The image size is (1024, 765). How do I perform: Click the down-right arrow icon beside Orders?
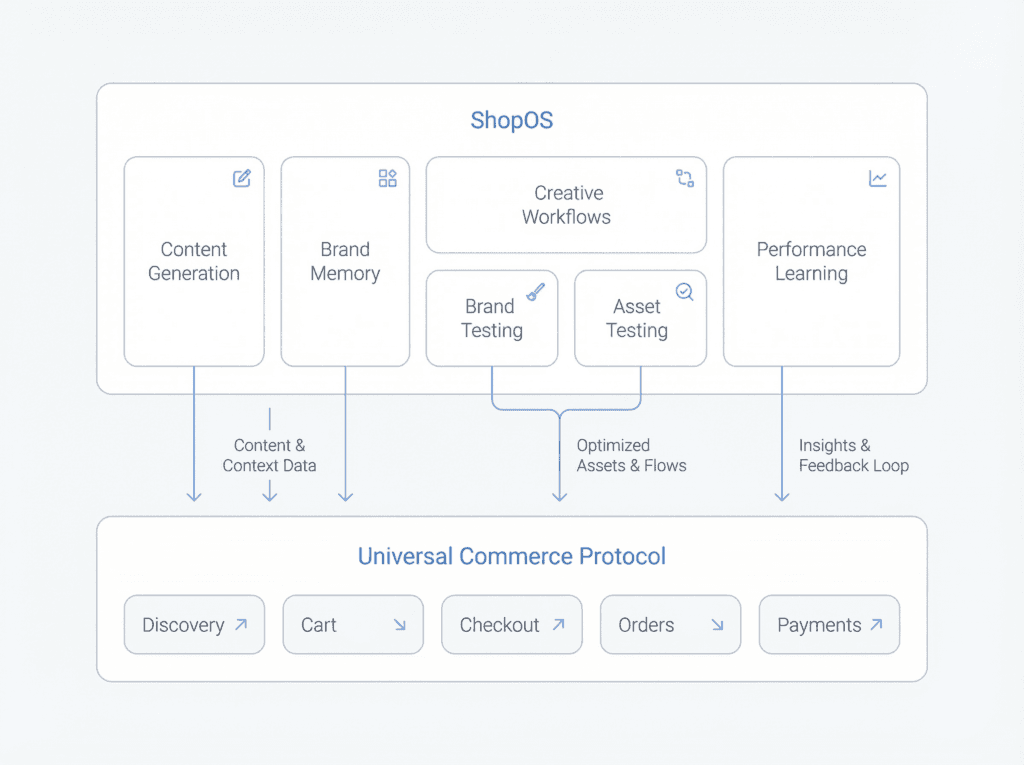(717, 625)
